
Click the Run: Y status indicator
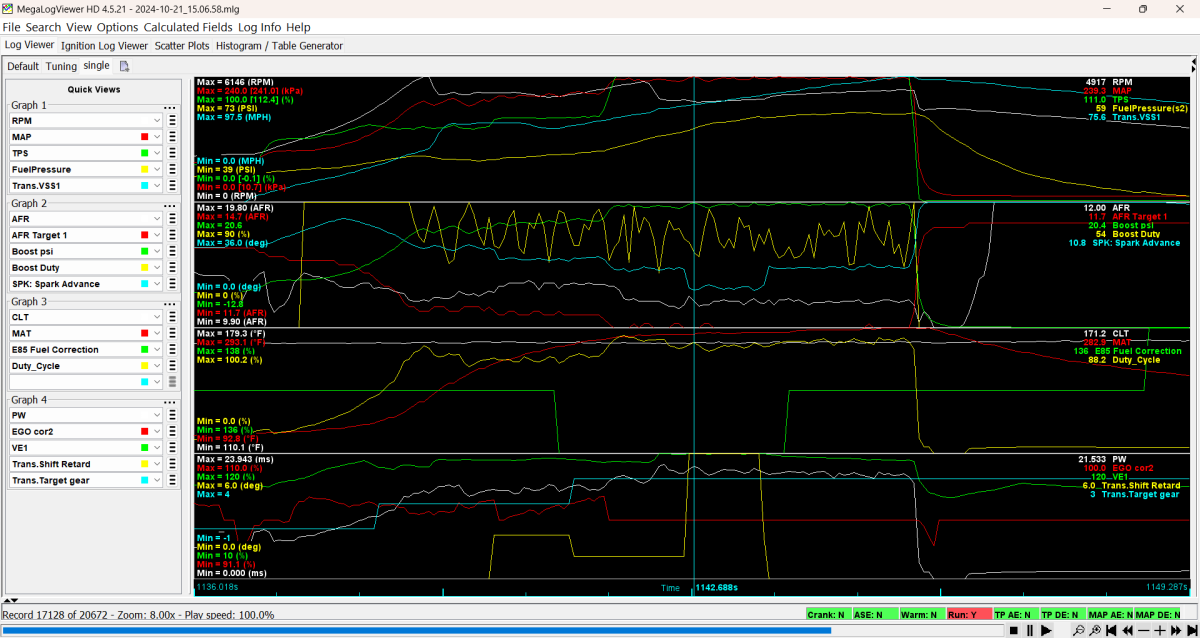(x=970, y=614)
